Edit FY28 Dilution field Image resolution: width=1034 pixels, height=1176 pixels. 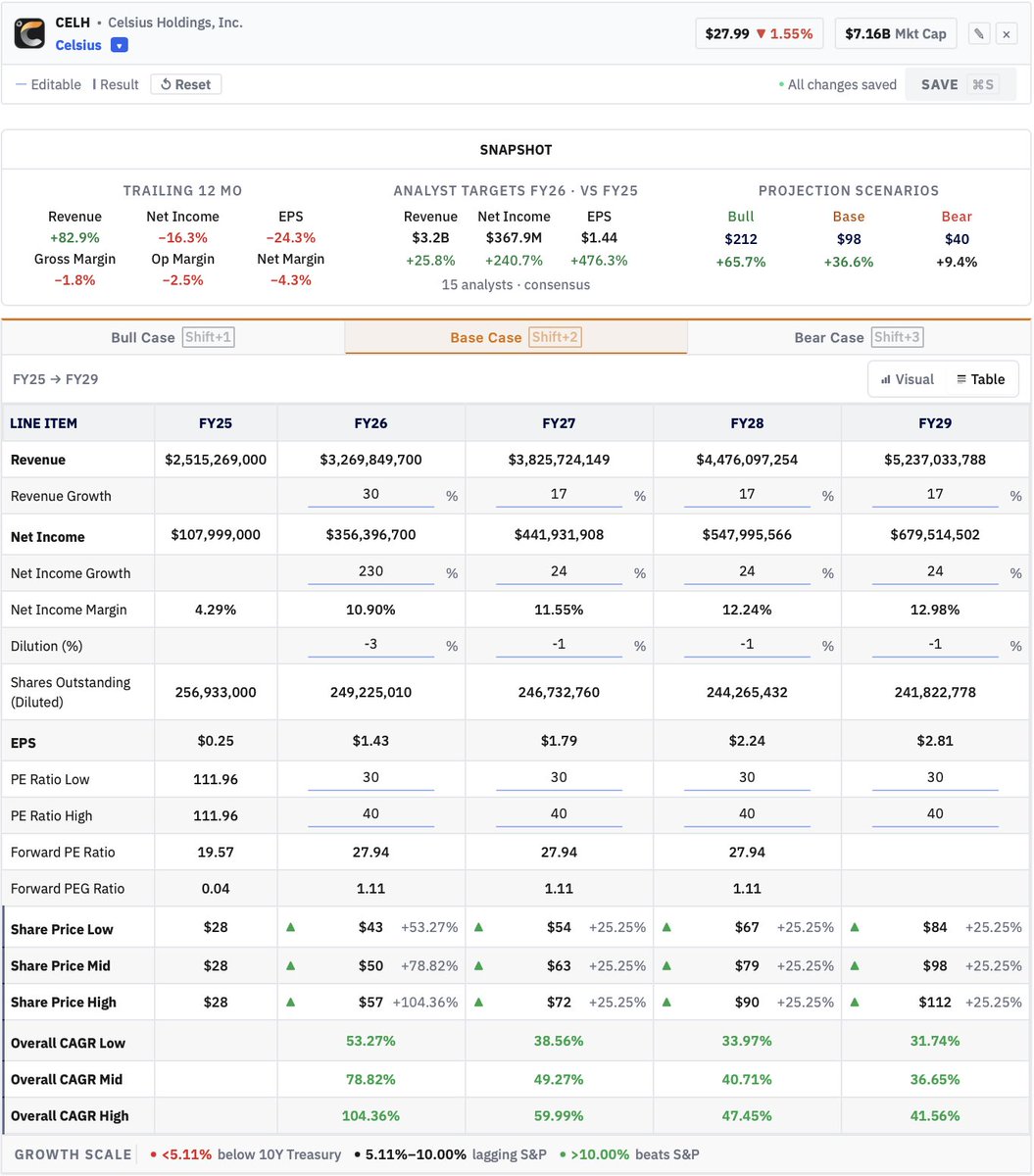(x=747, y=645)
